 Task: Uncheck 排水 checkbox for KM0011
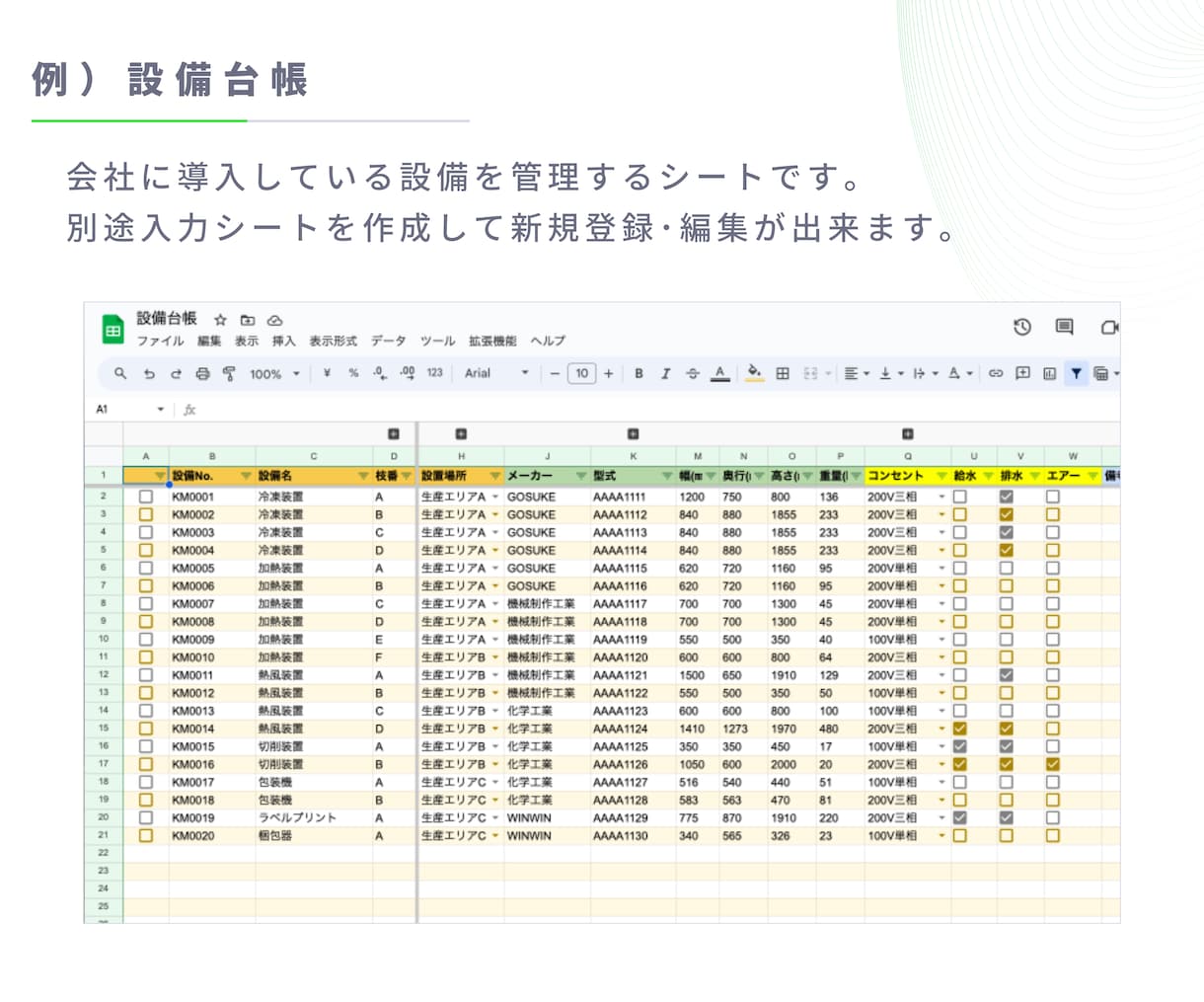[1006, 675]
